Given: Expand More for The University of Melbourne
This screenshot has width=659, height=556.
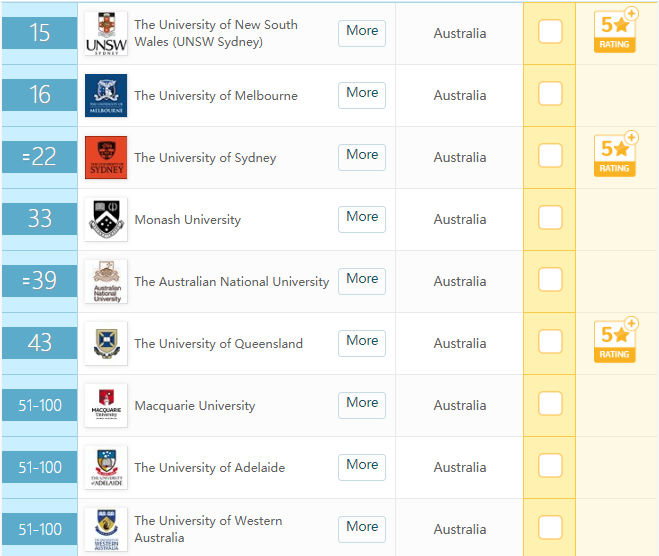Looking at the screenshot, I should click(362, 93).
